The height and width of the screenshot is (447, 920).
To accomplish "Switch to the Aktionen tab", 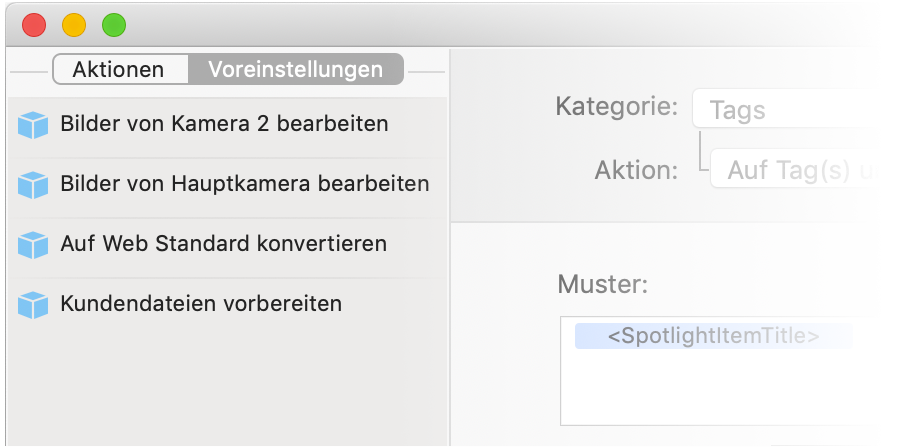I will click(118, 70).
